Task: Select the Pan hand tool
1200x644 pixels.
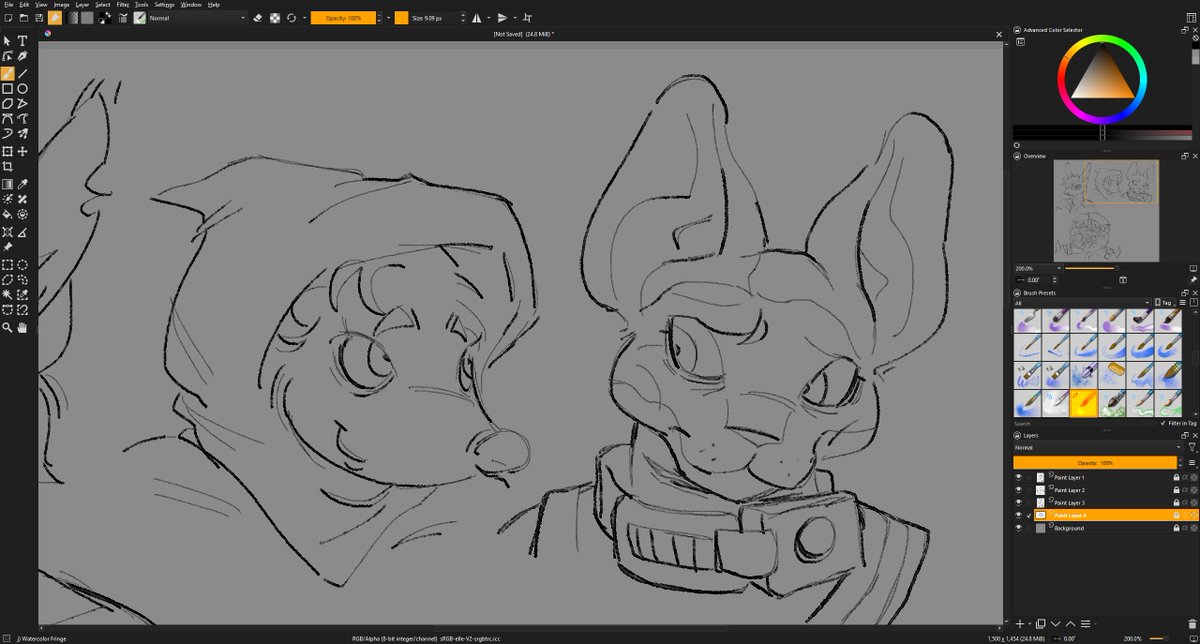Action: [x=22, y=327]
